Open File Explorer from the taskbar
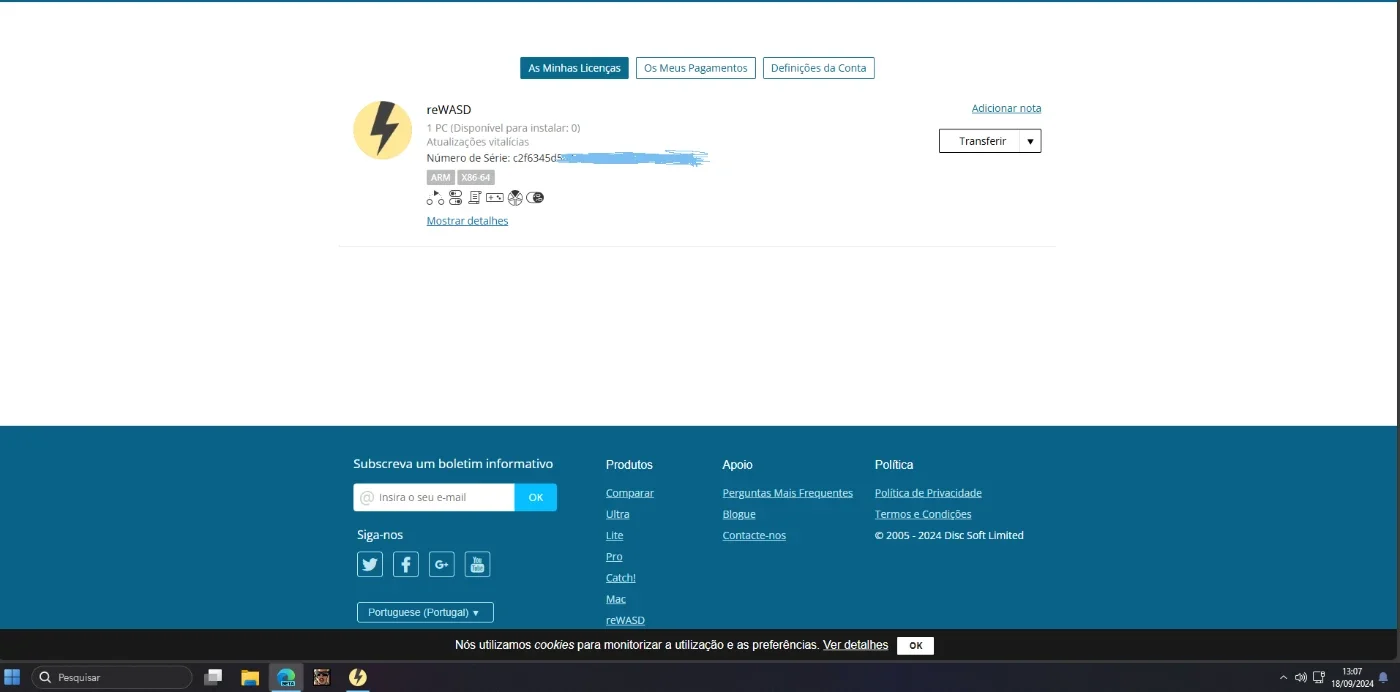The height and width of the screenshot is (692, 1400). click(250, 677)
